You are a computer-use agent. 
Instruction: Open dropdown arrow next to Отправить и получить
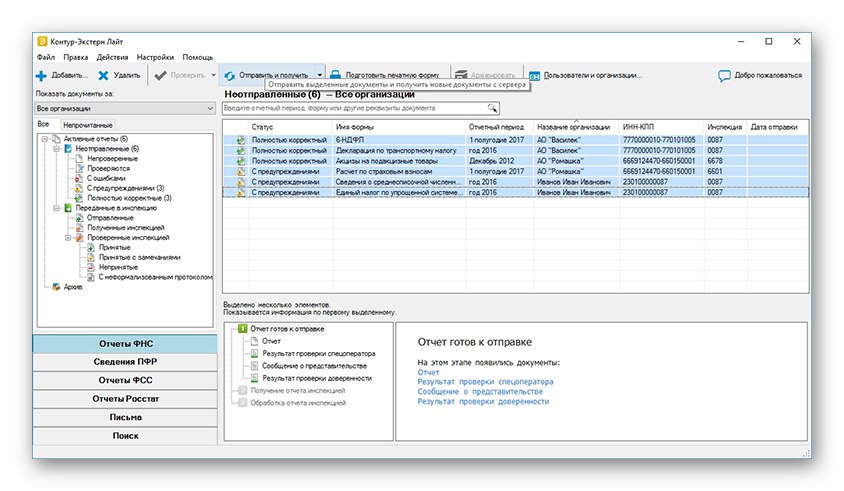click(320, 75)
